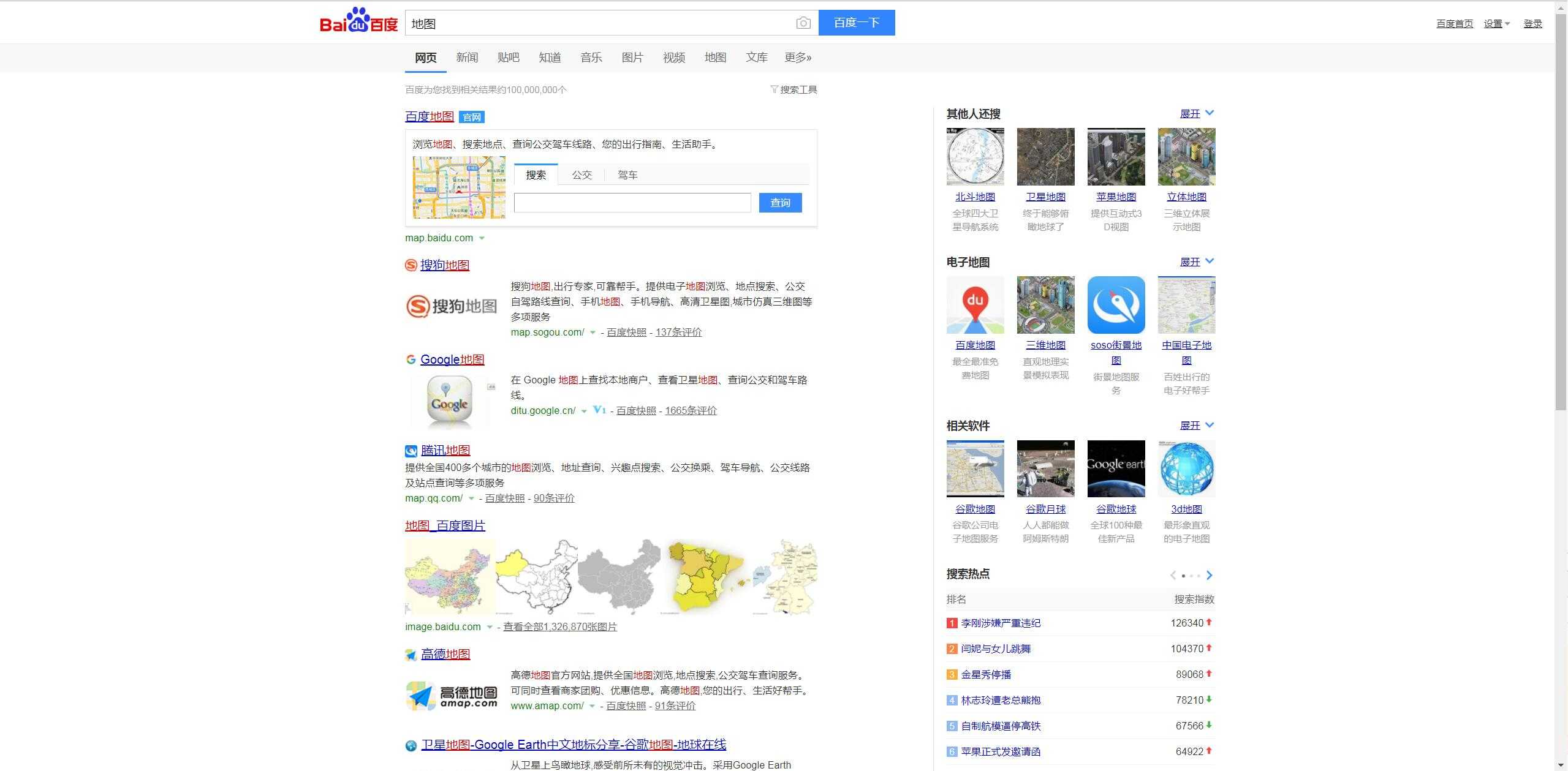Select the 公交 tab in map widget
The width and height of the screenshot is (1568, 771).
pos(581,175)
